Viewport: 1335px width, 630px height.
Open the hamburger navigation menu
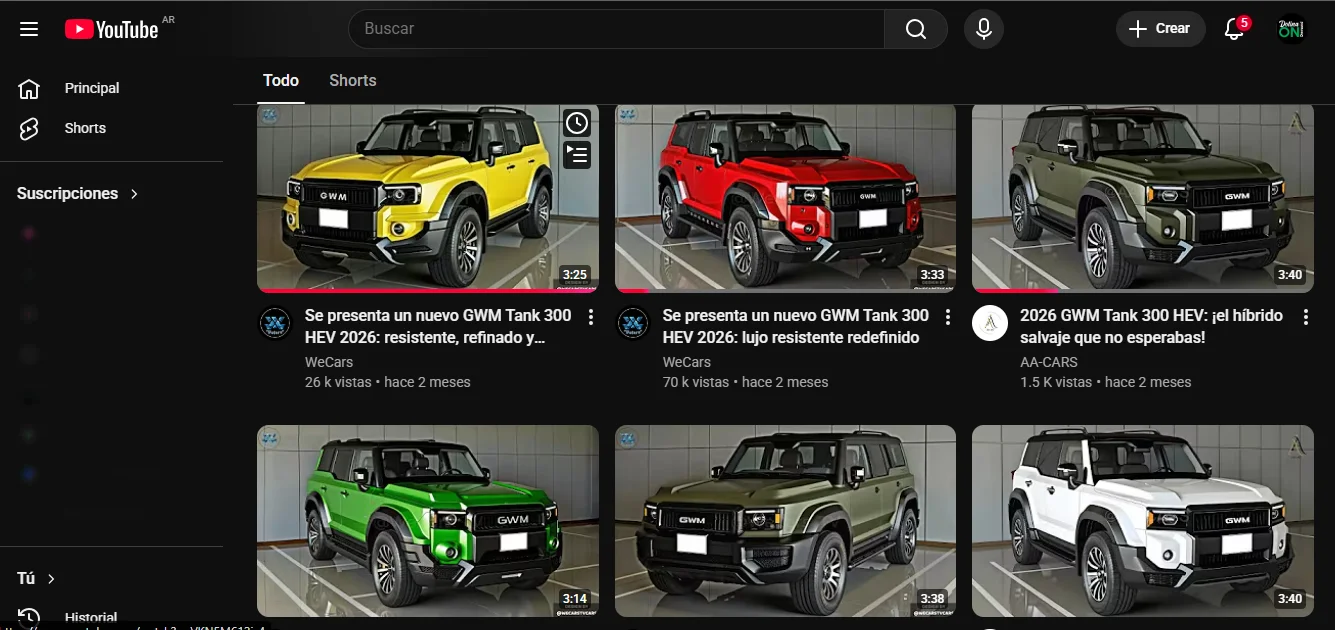(x=28, y=28)
